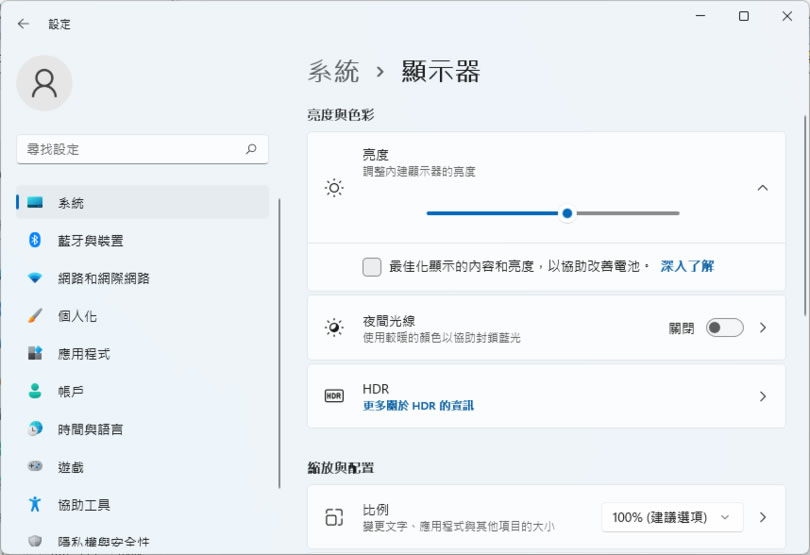Screen dimensions: 810x555
Task: Click the clock globe icon for 時間與語言
Action: pos(35,429)
